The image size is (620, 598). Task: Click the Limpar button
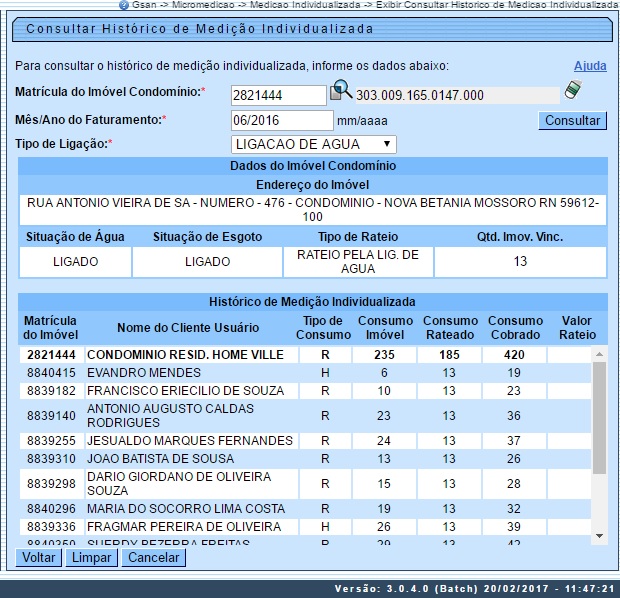click(x=91, y=557)
